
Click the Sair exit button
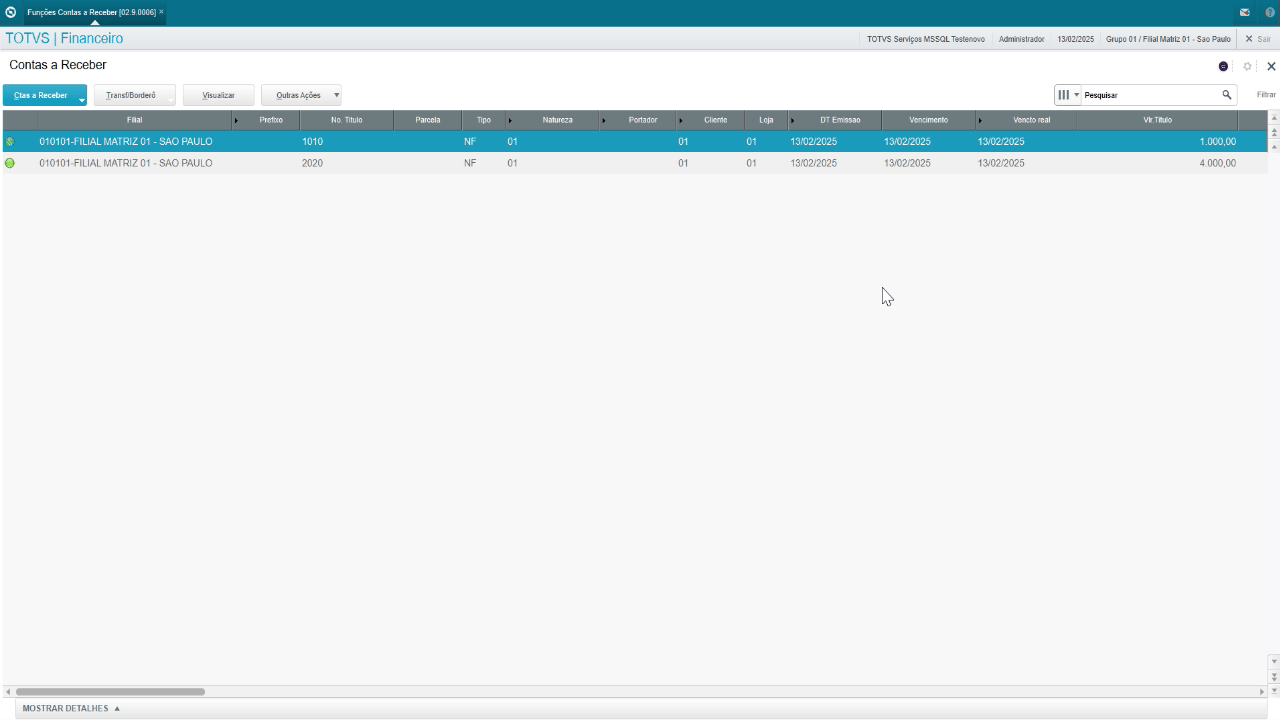pos(1258,39)
